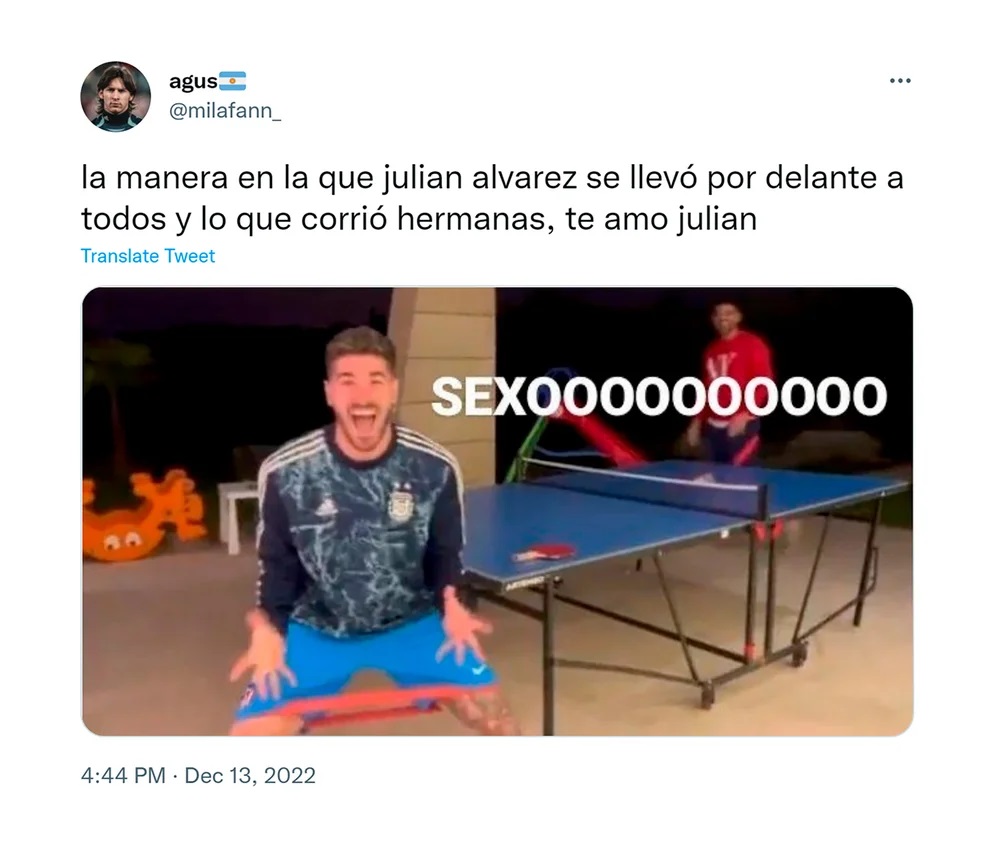Click the Argentina flag emoji beside agus
This screenshot has height=850, width=992.
click(x=232, y=81)
